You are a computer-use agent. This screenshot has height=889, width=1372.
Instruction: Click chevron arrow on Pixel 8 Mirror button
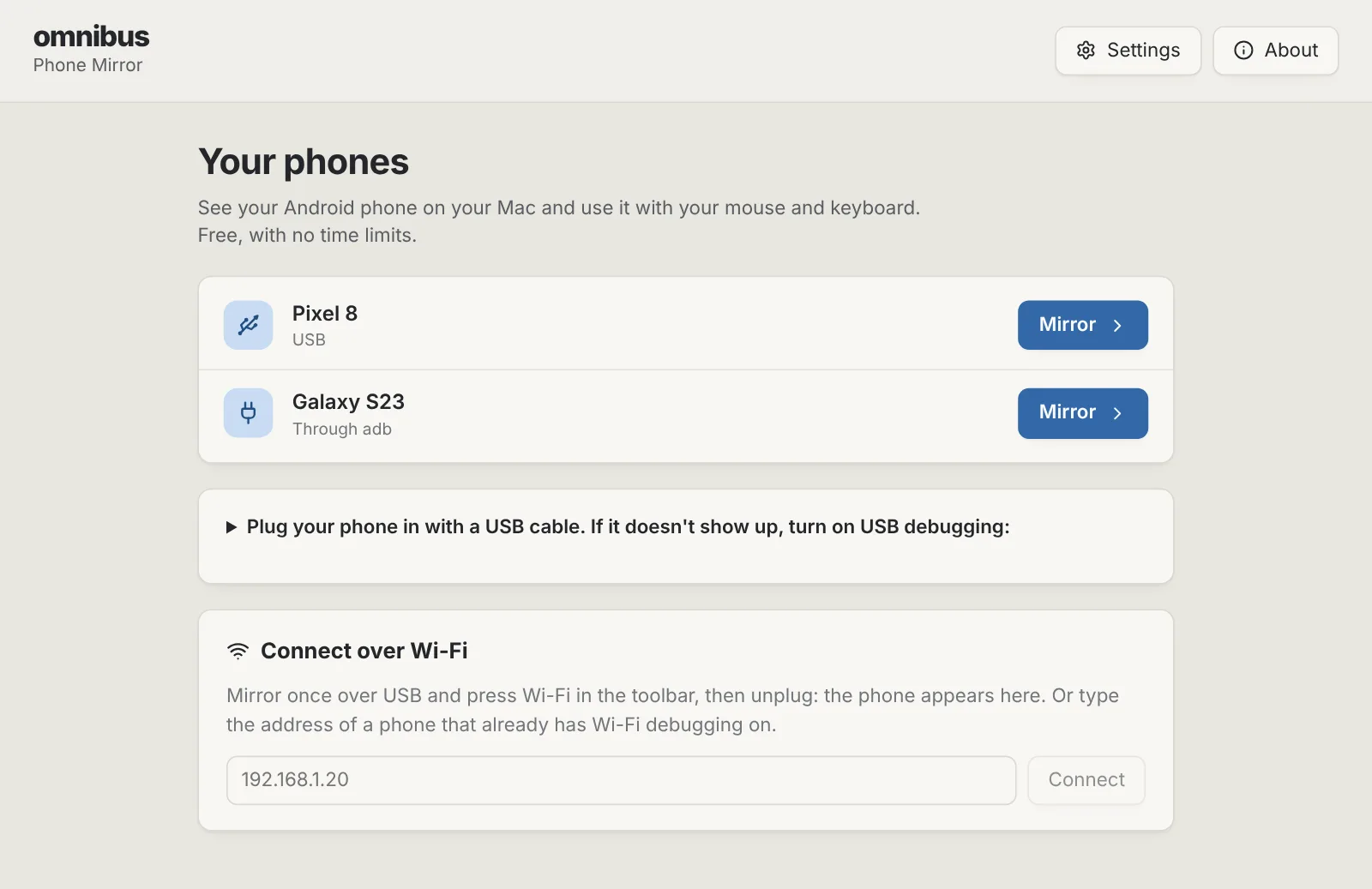coord(1117,326)
